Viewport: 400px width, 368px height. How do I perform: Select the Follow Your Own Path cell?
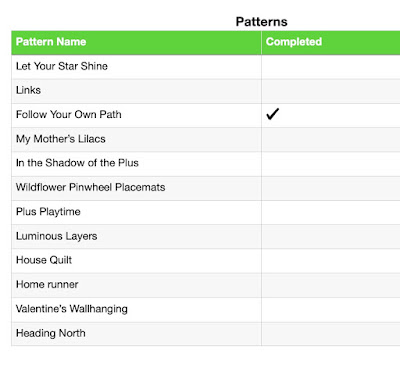tap(136, 115)
